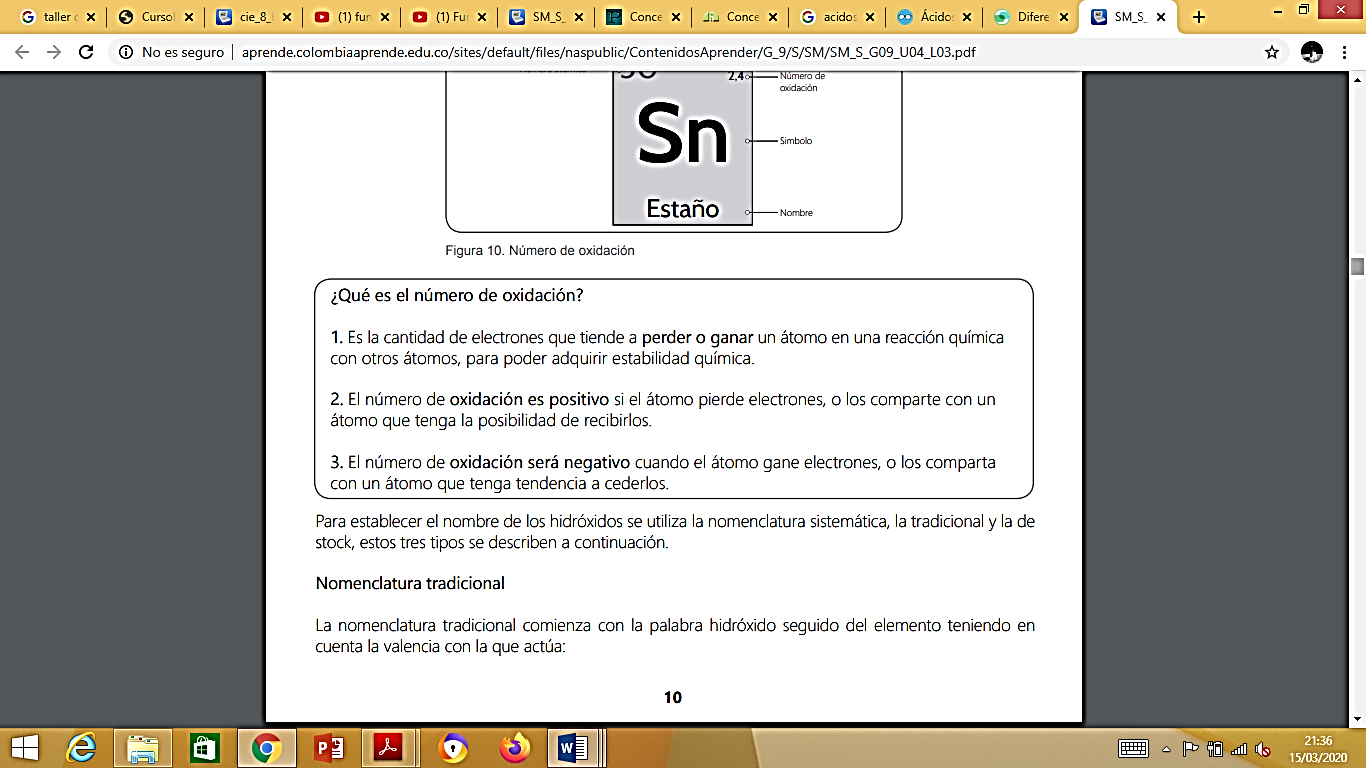Open a new browser tab
This screenshot has width=1366, height=768.
point(1200,17)
